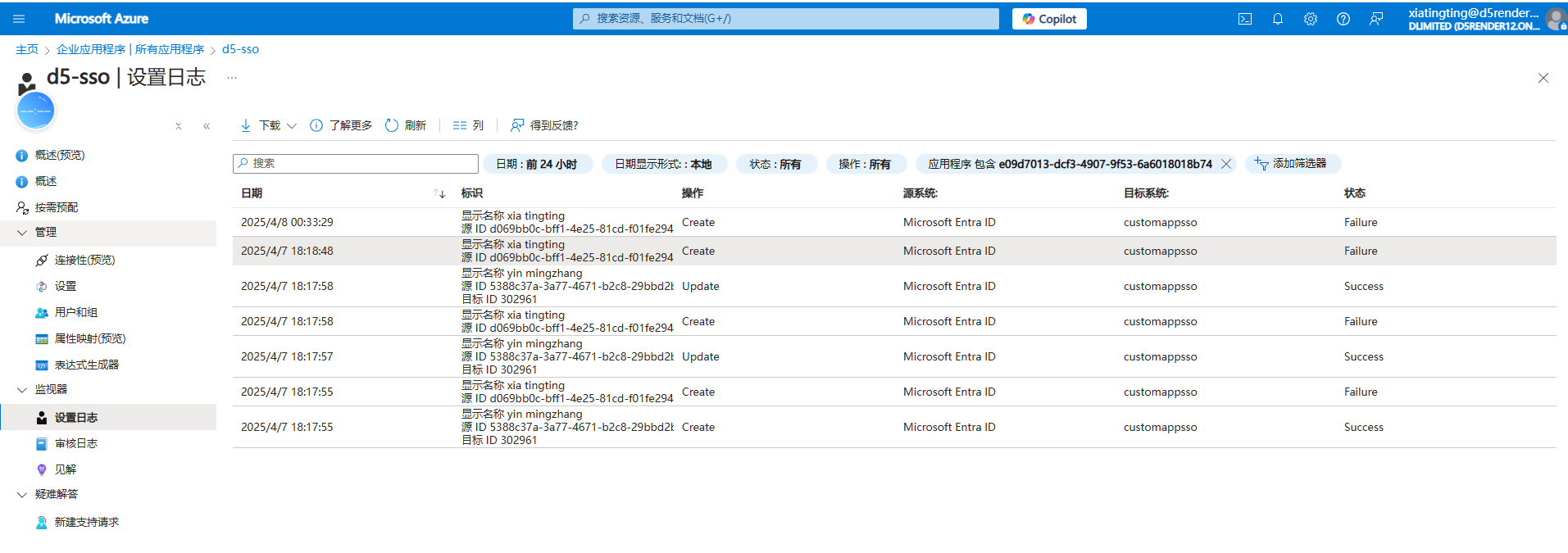Open the 状态: 所有 filter
This screenshot has width=1568, height=553.
point(775,164)
